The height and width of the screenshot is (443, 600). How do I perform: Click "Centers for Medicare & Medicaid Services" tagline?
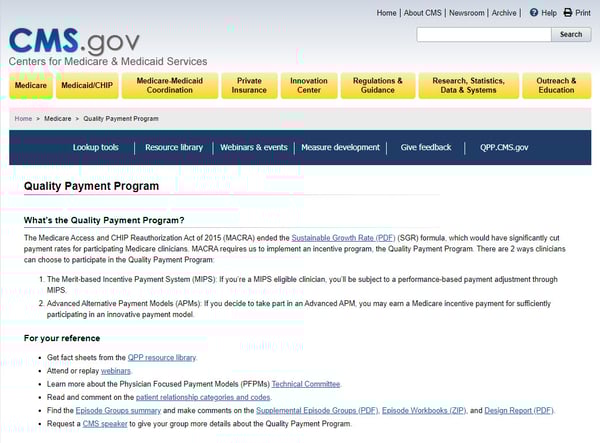(108, 61)
